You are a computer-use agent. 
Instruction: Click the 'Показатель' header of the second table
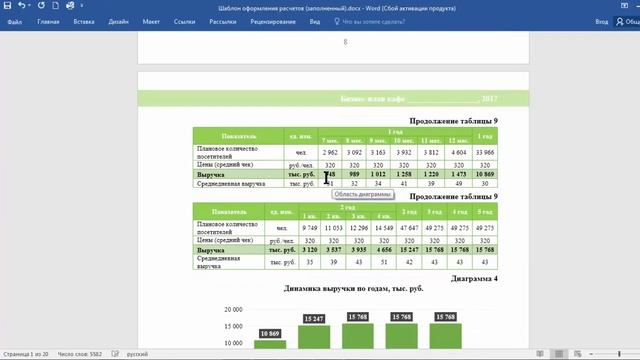(x=229, y=212)
